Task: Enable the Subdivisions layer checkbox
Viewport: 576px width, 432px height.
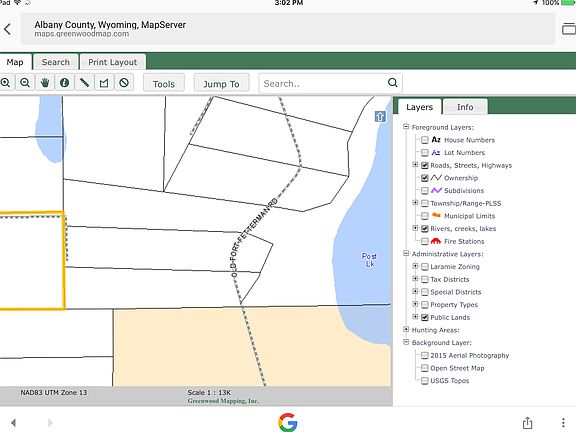Action: 425,191
